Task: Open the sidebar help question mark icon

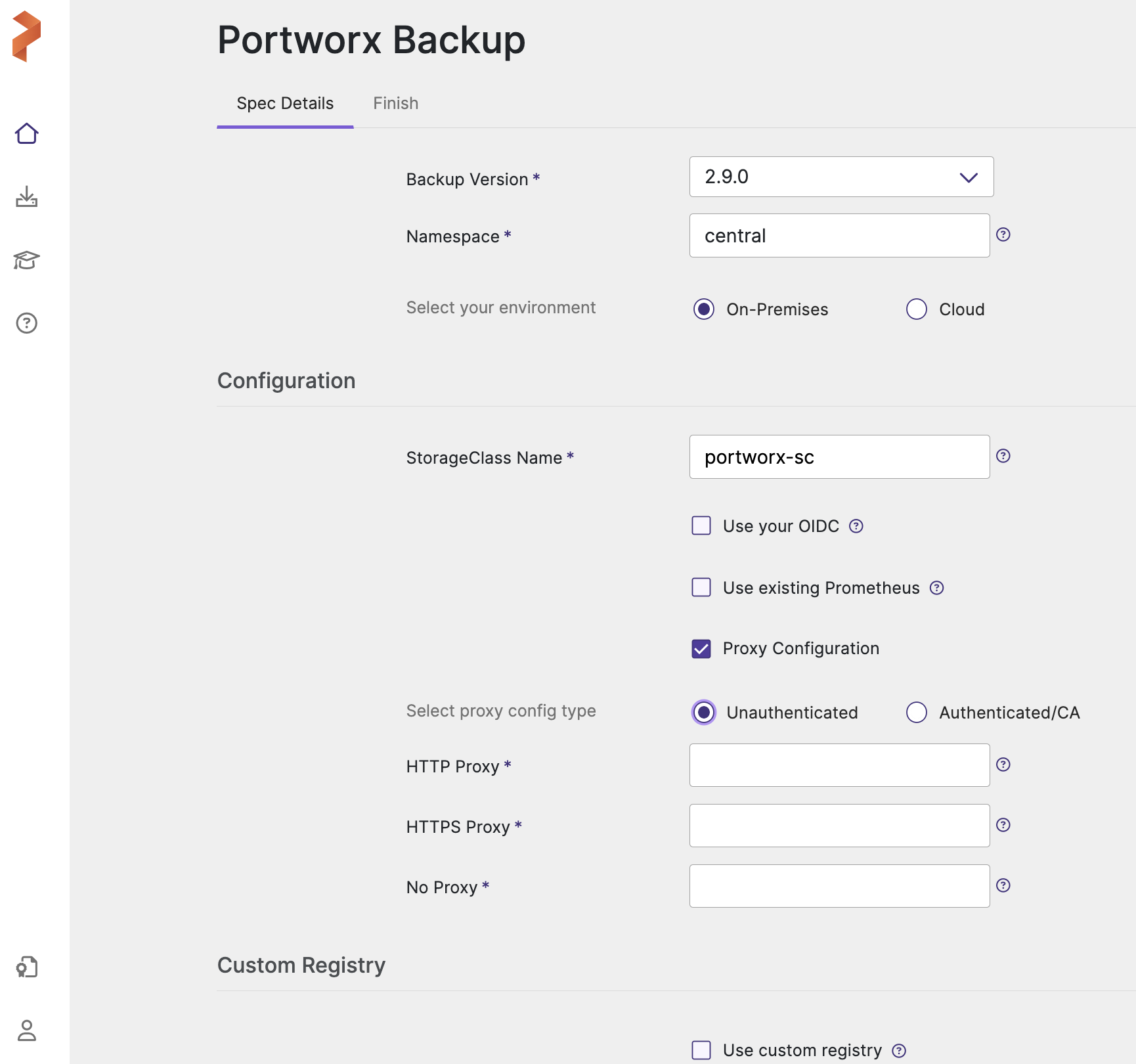Action: tap(26, 323)
